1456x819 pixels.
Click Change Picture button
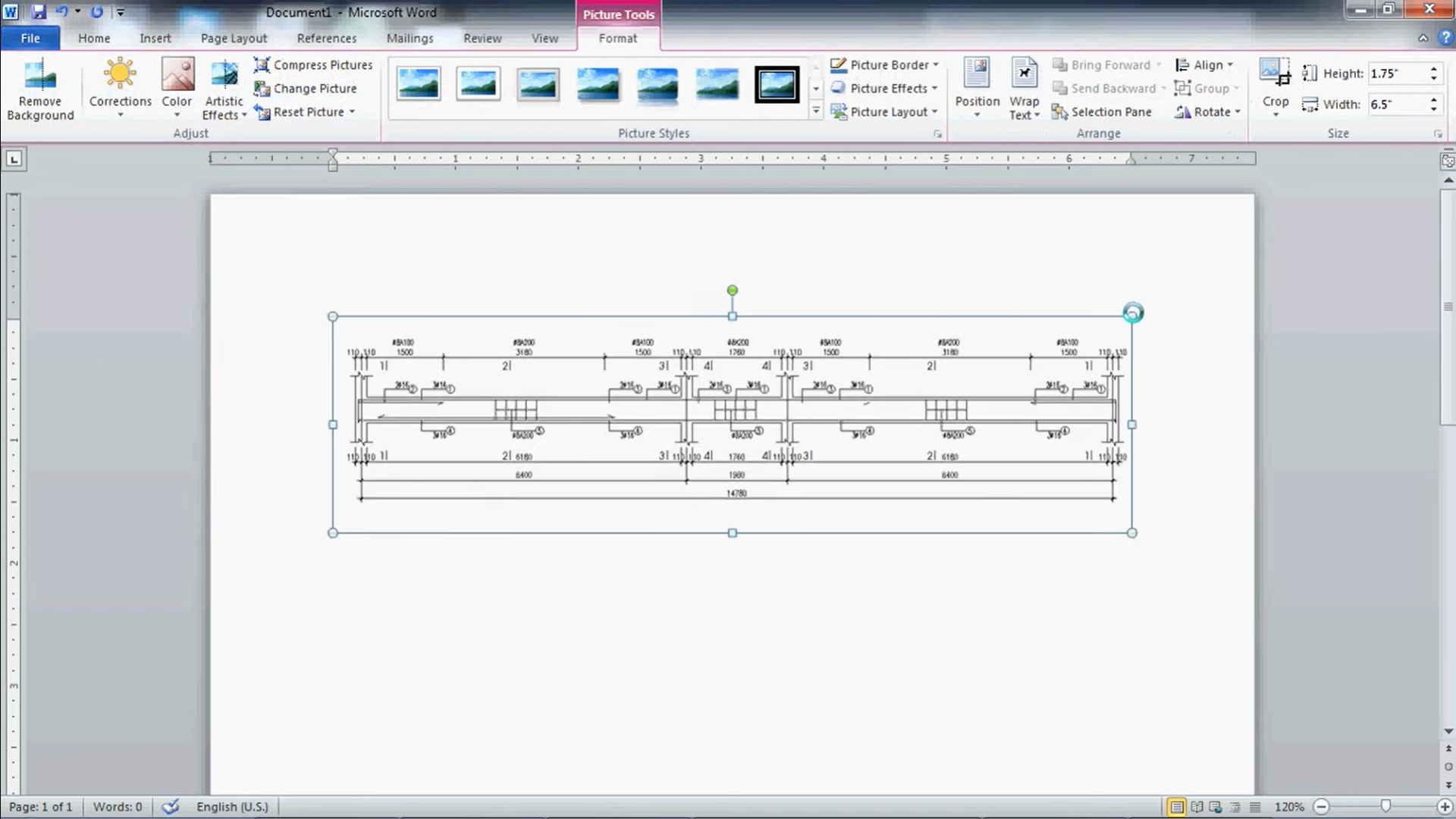click(306, 89)
